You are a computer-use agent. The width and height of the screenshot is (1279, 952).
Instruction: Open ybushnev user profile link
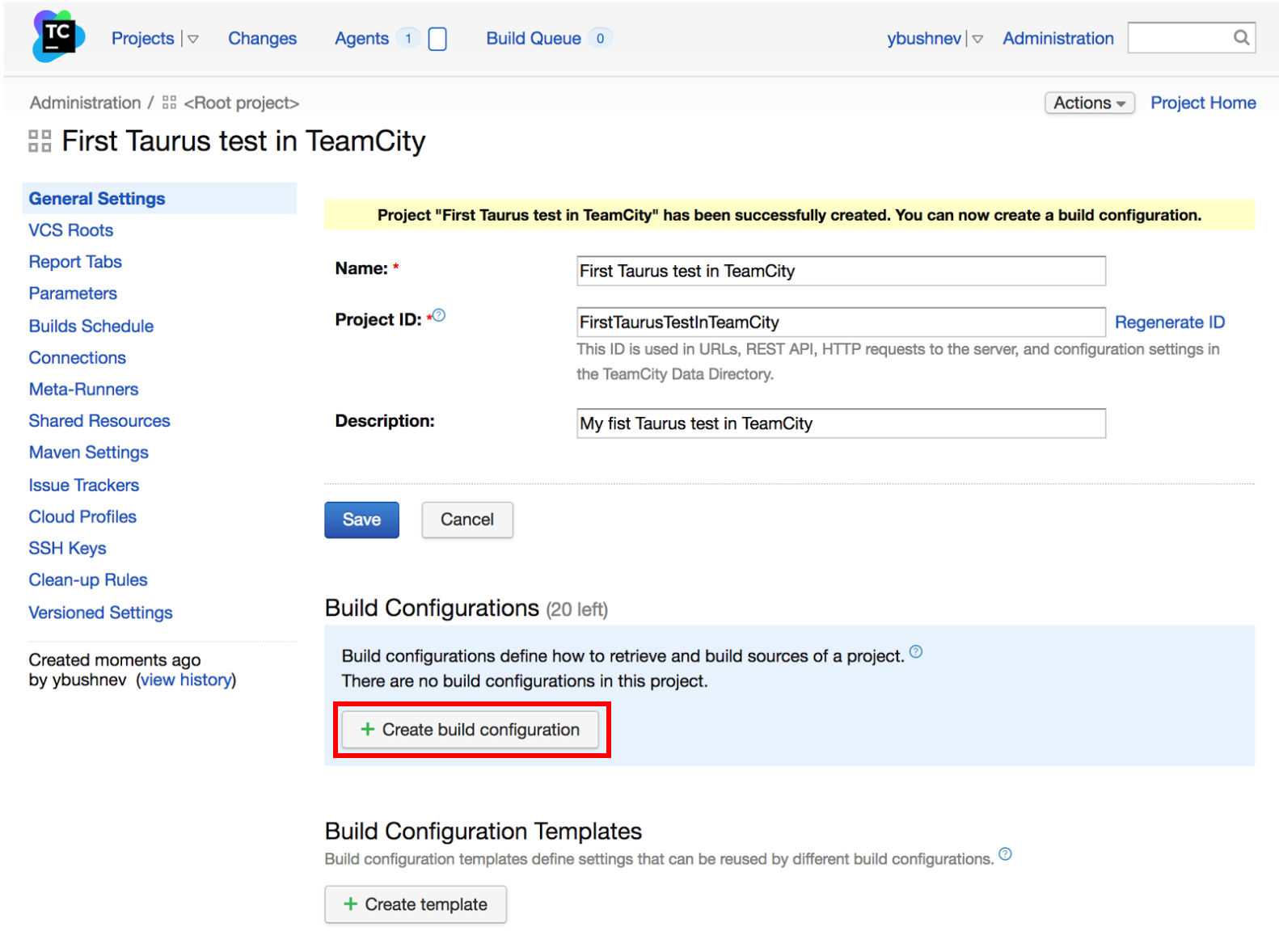pos(923,38)
